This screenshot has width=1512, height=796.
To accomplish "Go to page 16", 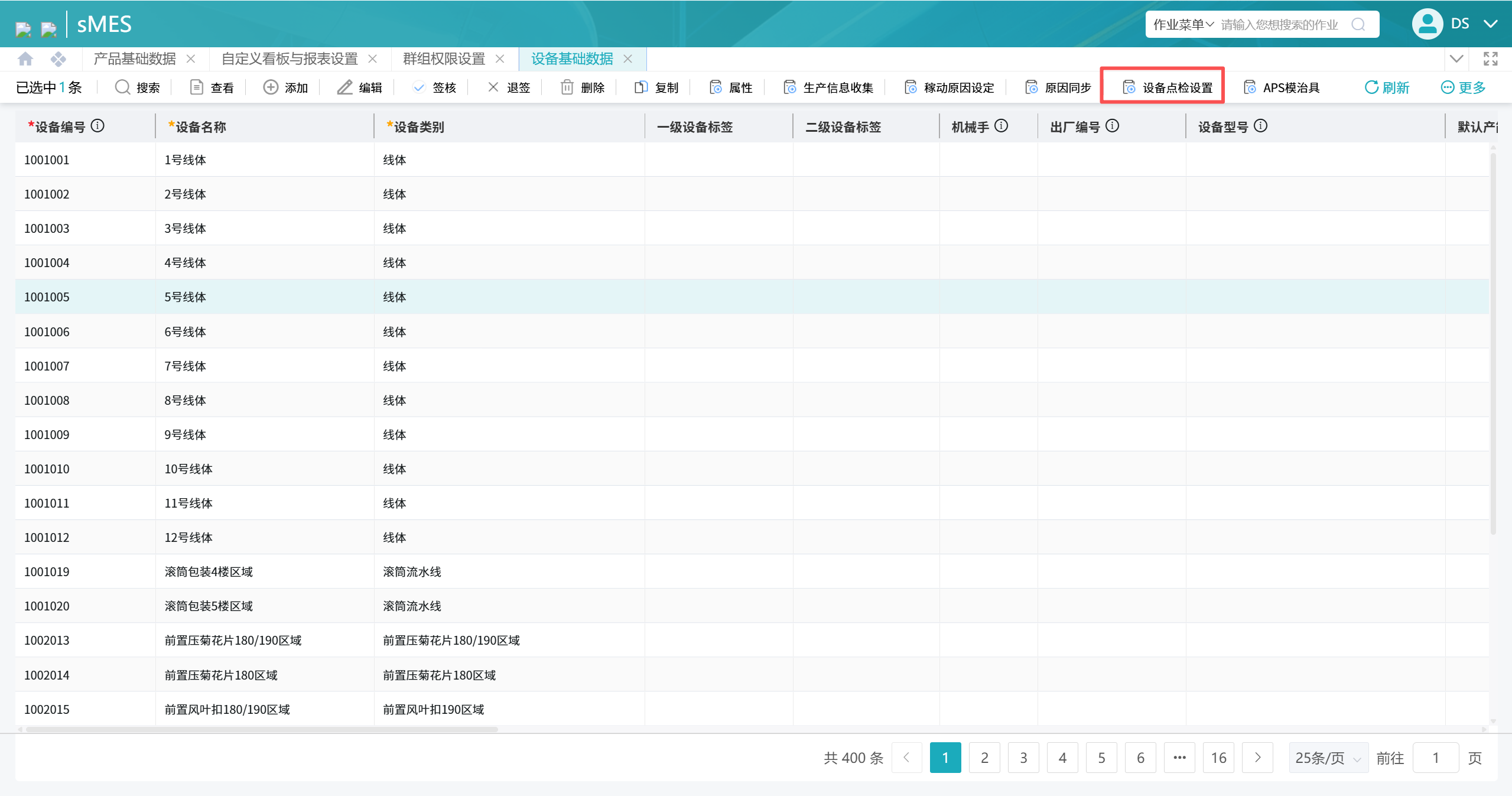I will coord(1218,758).
